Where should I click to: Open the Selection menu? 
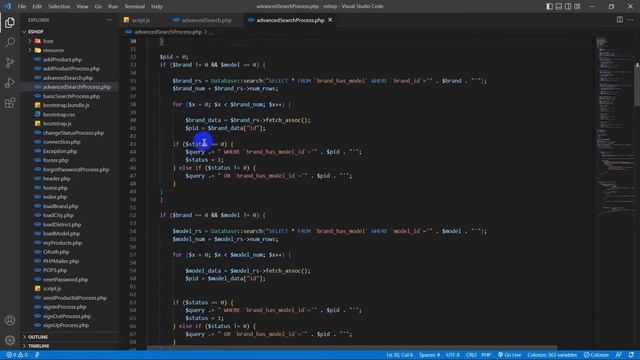coord(59,6)
